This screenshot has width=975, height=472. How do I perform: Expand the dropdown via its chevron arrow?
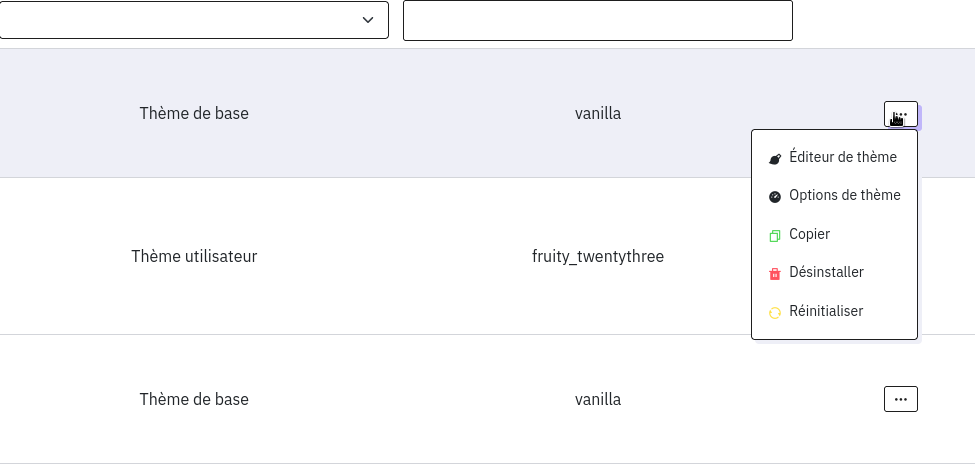(368, 20)
